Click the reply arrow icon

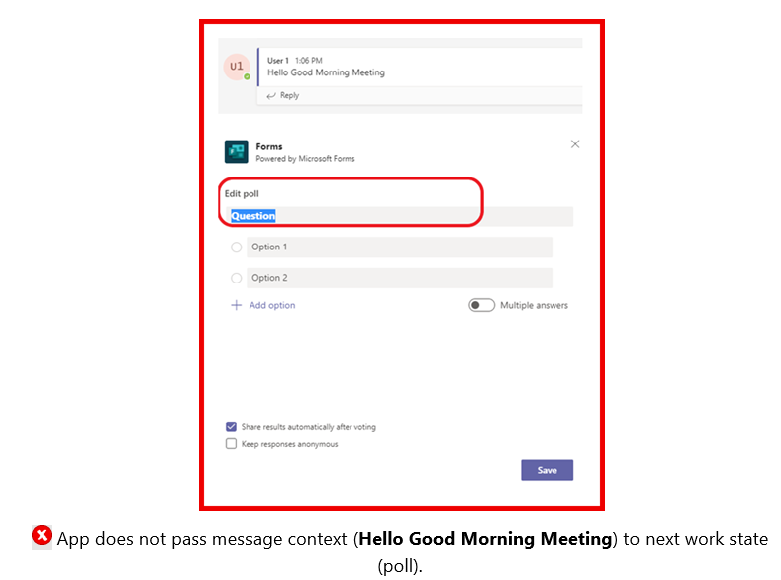(x=270, y=96)
